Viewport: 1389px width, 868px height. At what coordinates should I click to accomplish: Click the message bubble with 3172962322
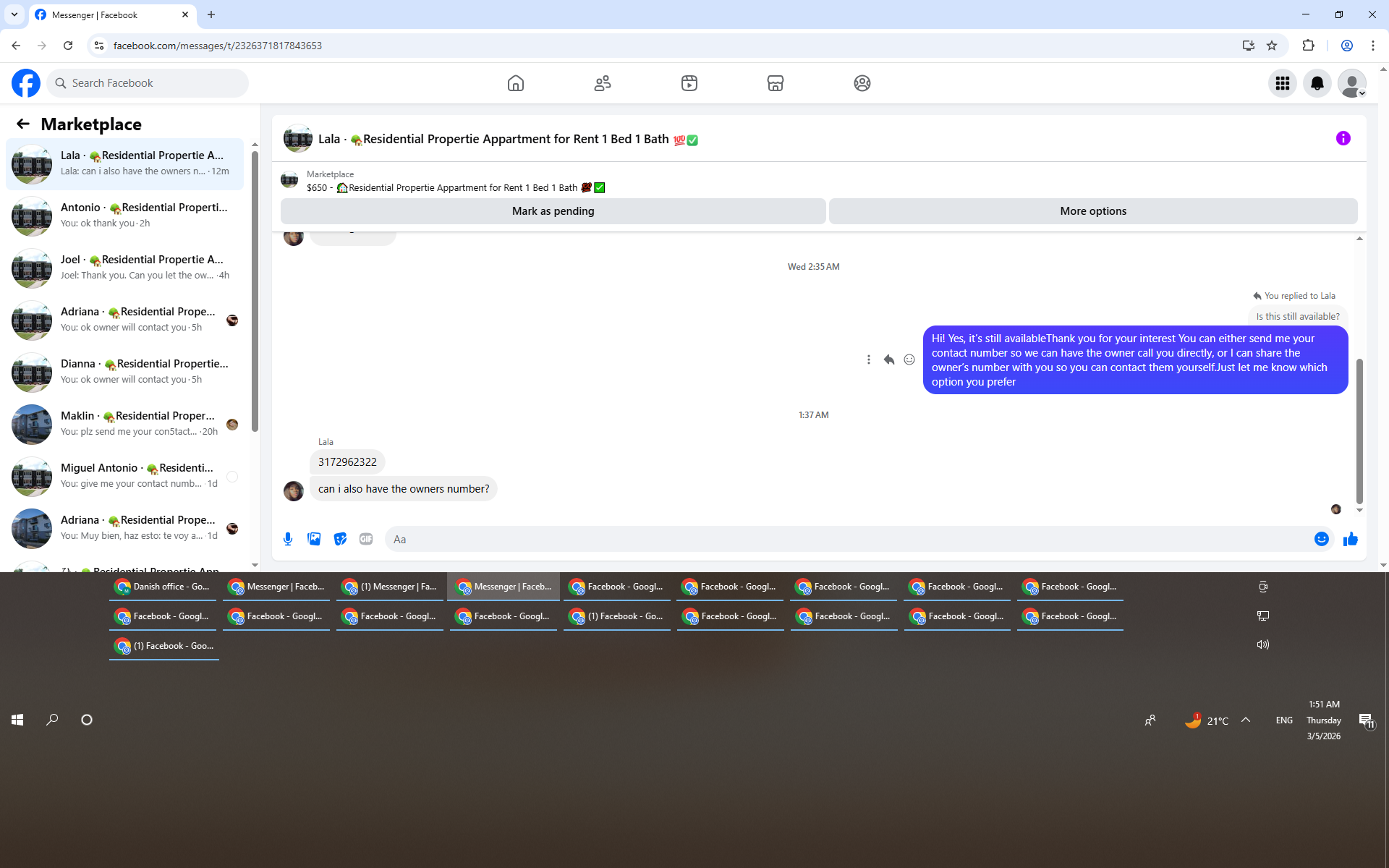[347, 462]
